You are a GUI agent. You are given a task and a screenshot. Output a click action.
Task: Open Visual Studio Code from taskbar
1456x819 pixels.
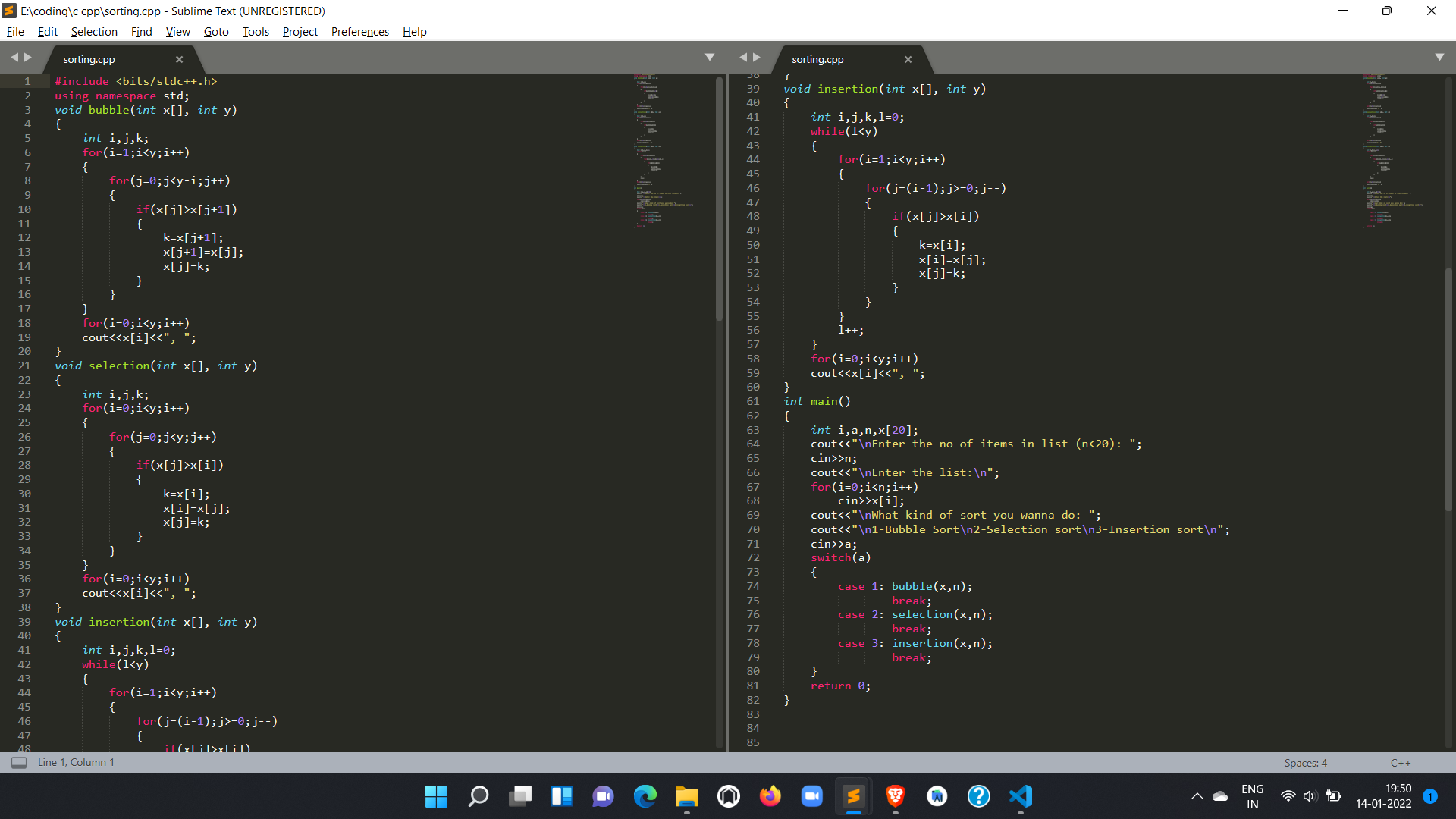click(1020, 796)
